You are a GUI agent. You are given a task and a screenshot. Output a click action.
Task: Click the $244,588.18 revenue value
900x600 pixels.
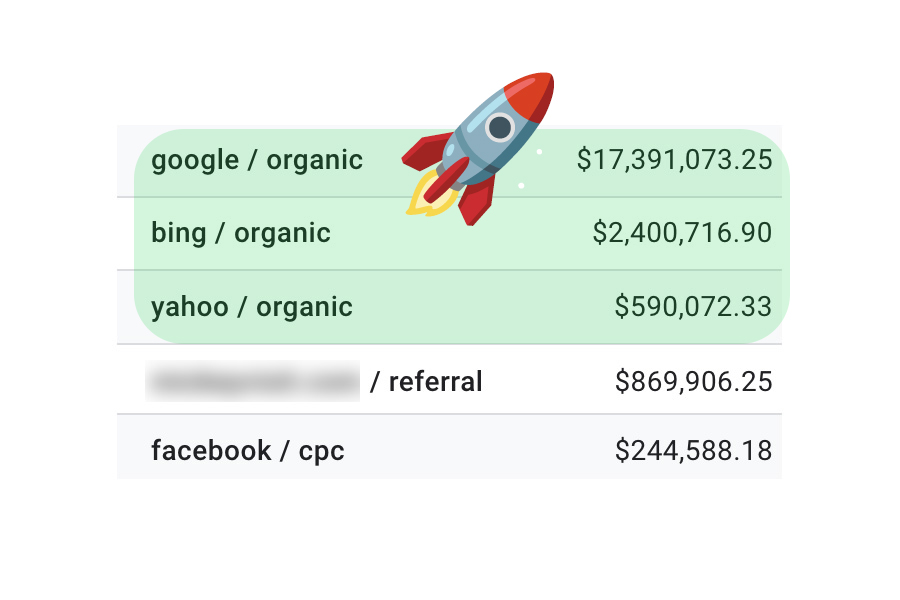point(693,450)
